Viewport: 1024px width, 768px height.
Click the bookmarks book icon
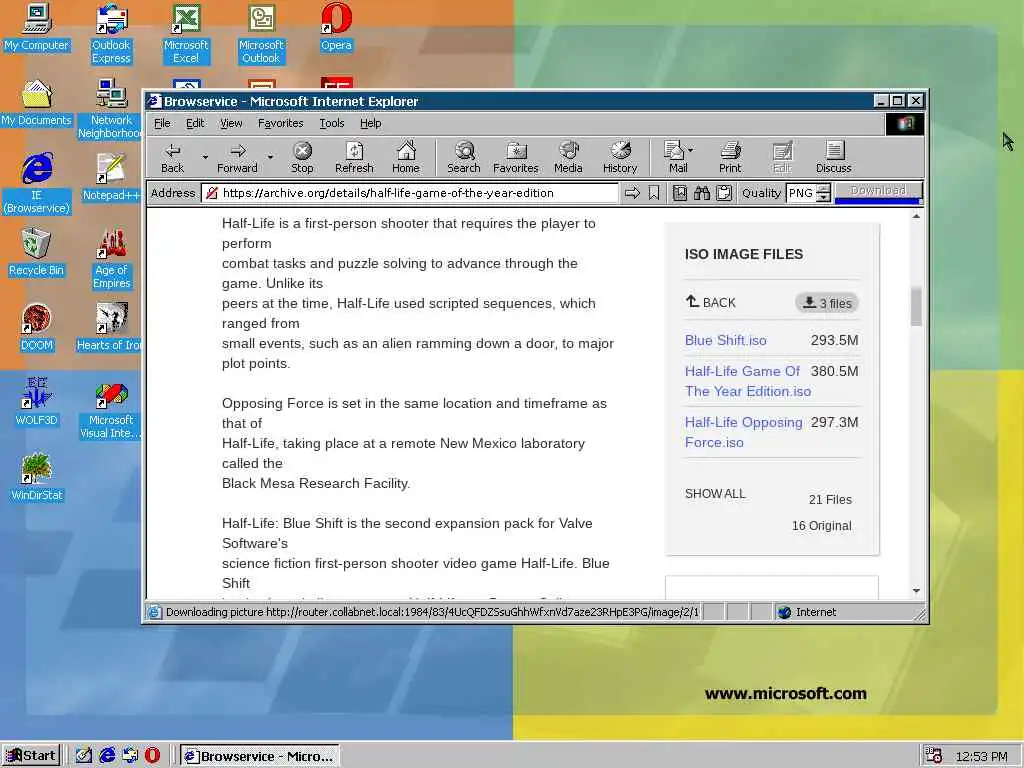pos(680,193)
